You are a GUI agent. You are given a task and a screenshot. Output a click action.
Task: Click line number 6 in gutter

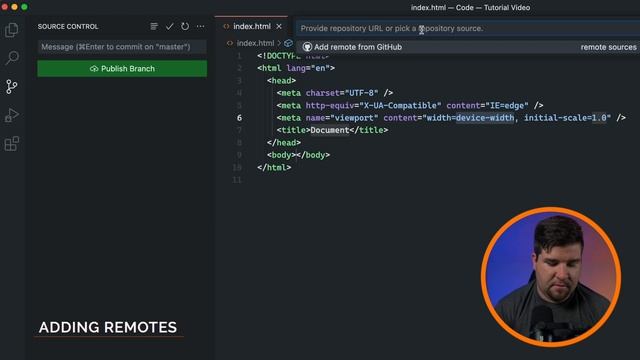[x=239, y=118]
